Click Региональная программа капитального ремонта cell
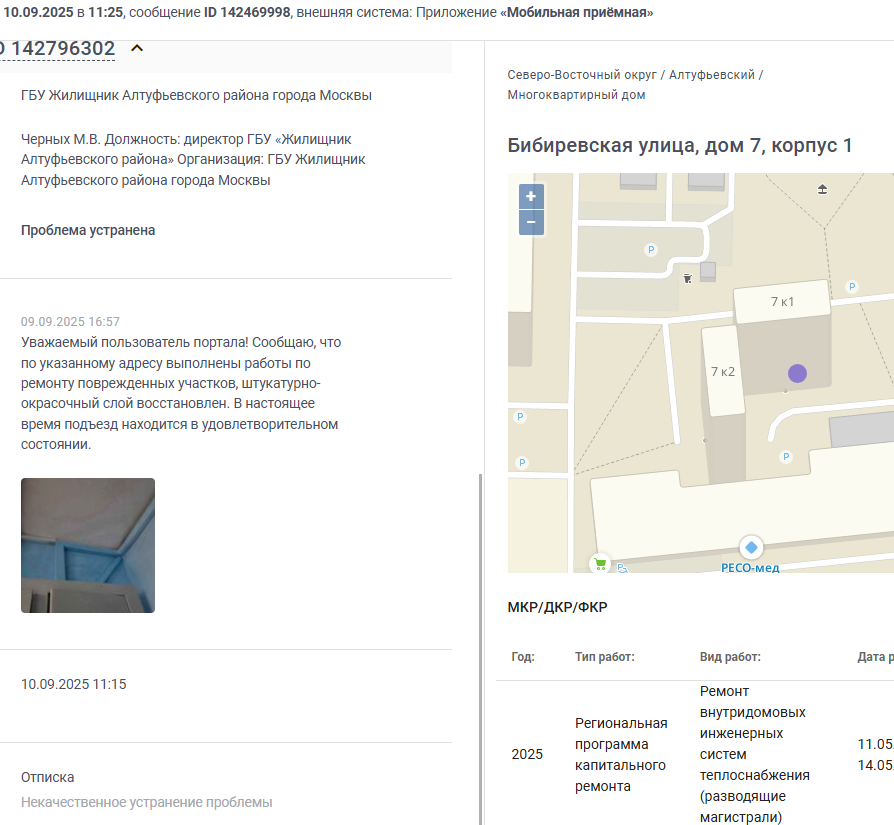Viewport: 894px width, 825px height. (x=621, y=754)
